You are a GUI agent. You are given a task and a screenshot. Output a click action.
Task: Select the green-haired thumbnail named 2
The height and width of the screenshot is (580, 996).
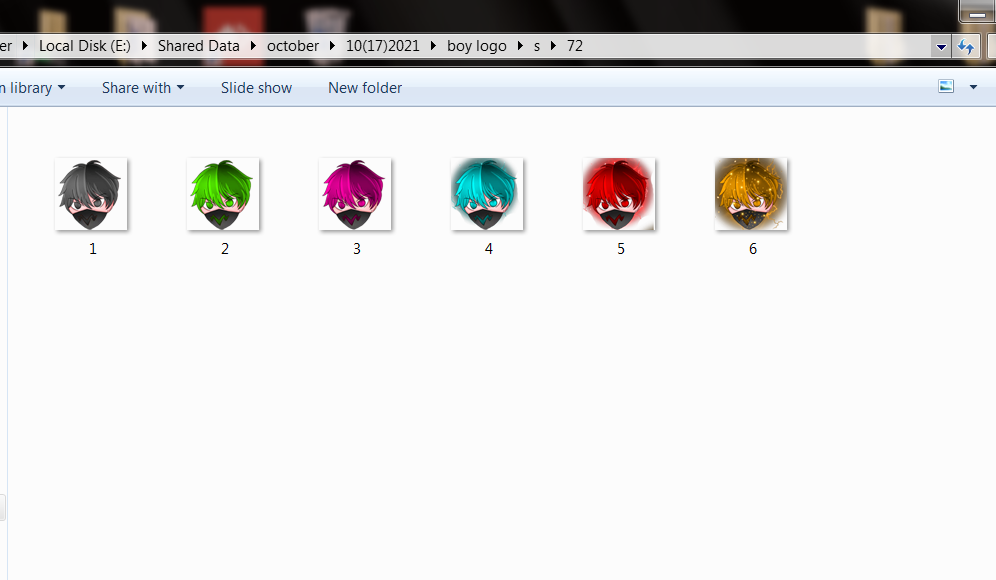click(x=223, y=194)
